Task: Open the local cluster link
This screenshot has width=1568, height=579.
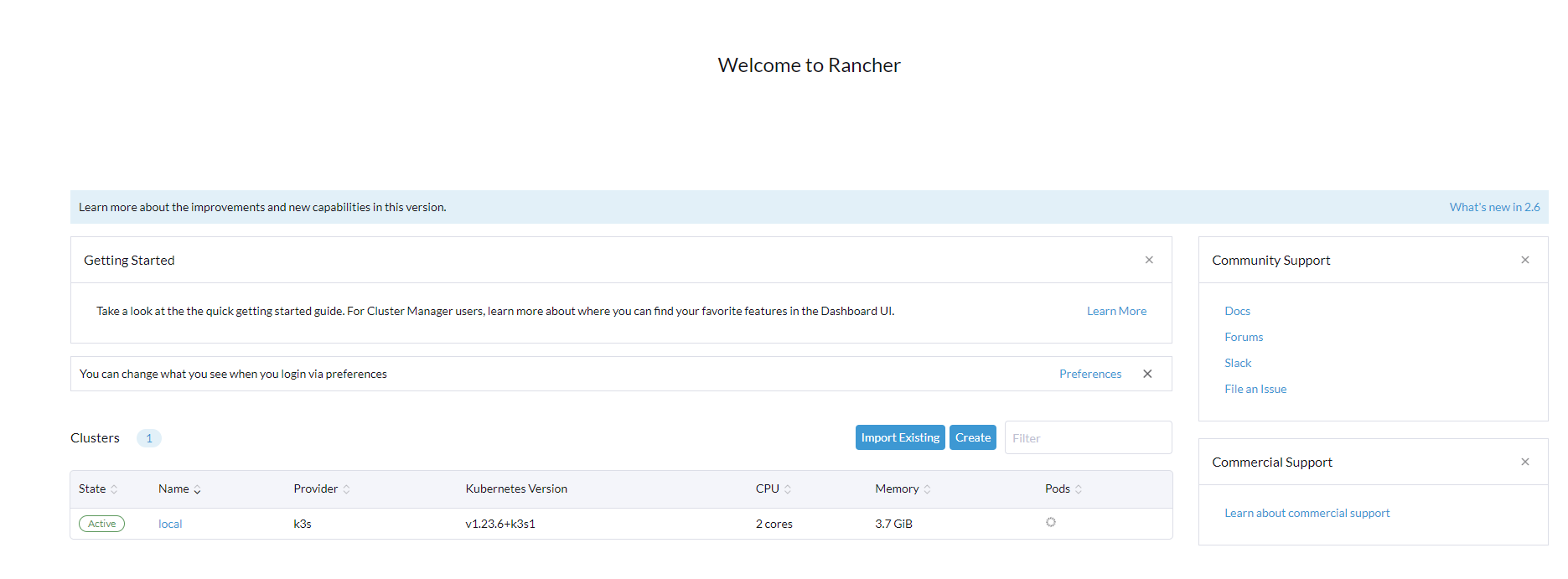Action: 170,524
